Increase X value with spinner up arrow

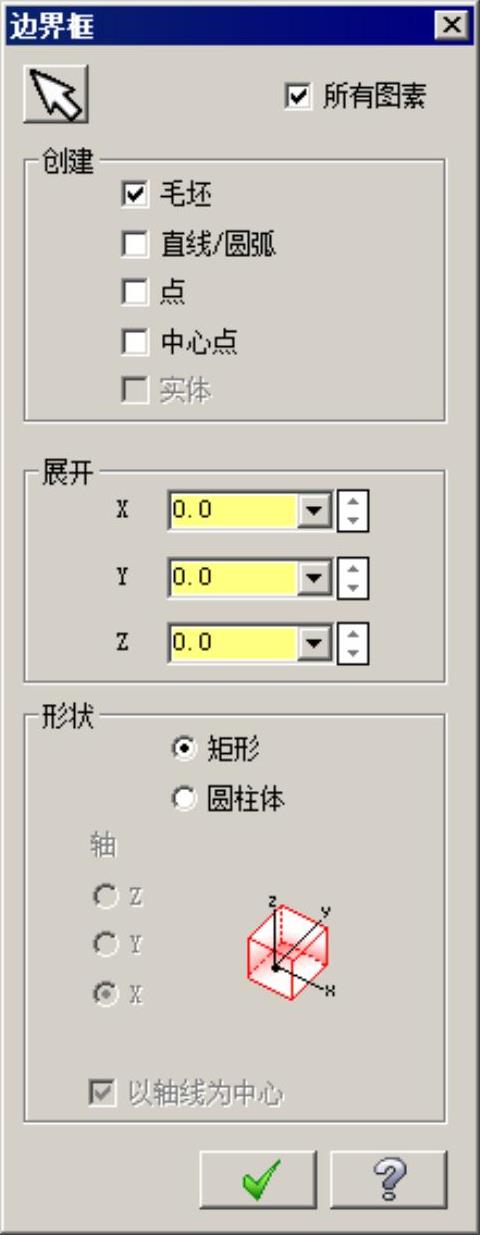click(353, 501)
